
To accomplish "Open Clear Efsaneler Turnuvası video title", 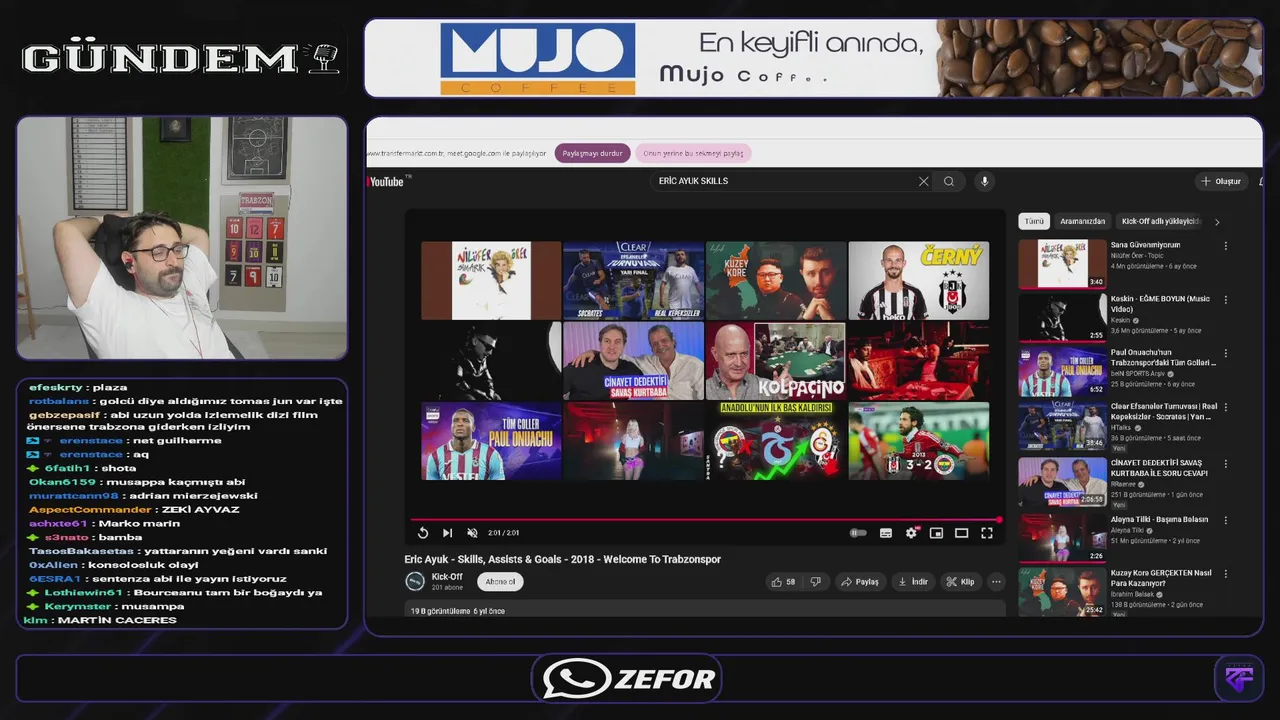I will coord(1164,411).
